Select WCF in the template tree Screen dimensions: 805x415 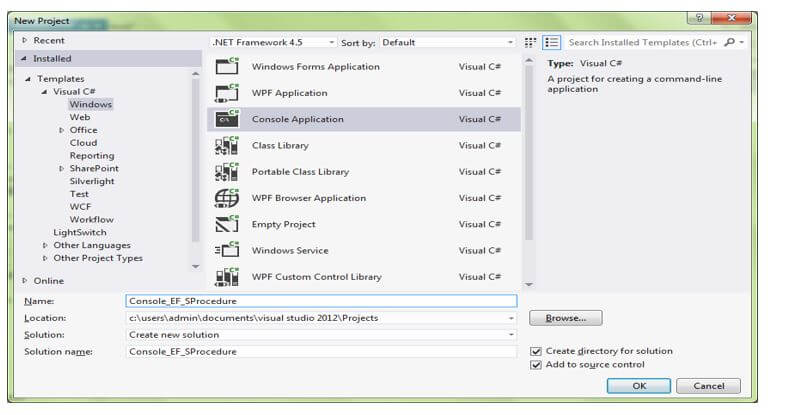[x=81, y=207]
